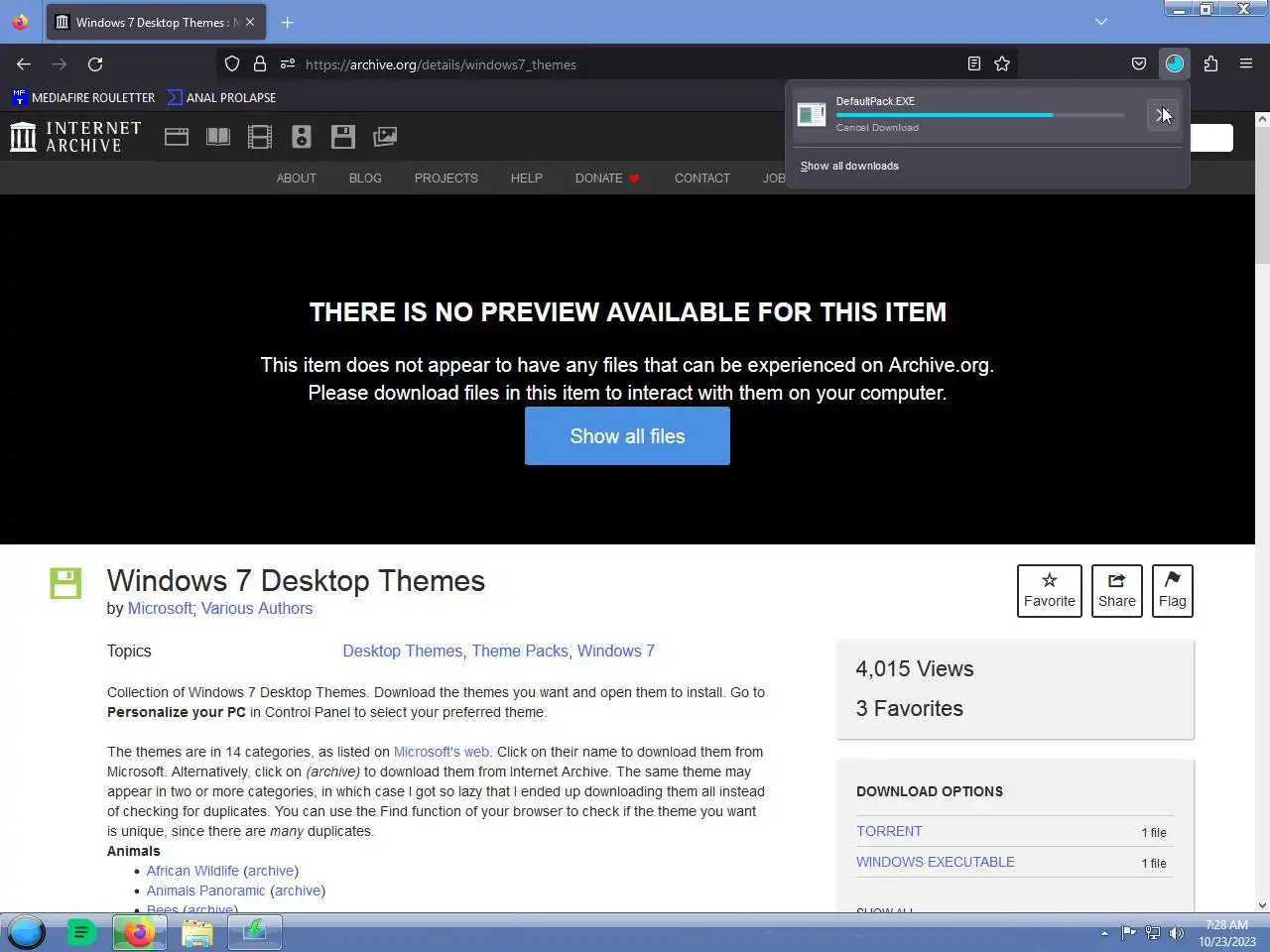Open the DONATE menu item
This screenshot has height=952, width=1270.
click(607, 178)
